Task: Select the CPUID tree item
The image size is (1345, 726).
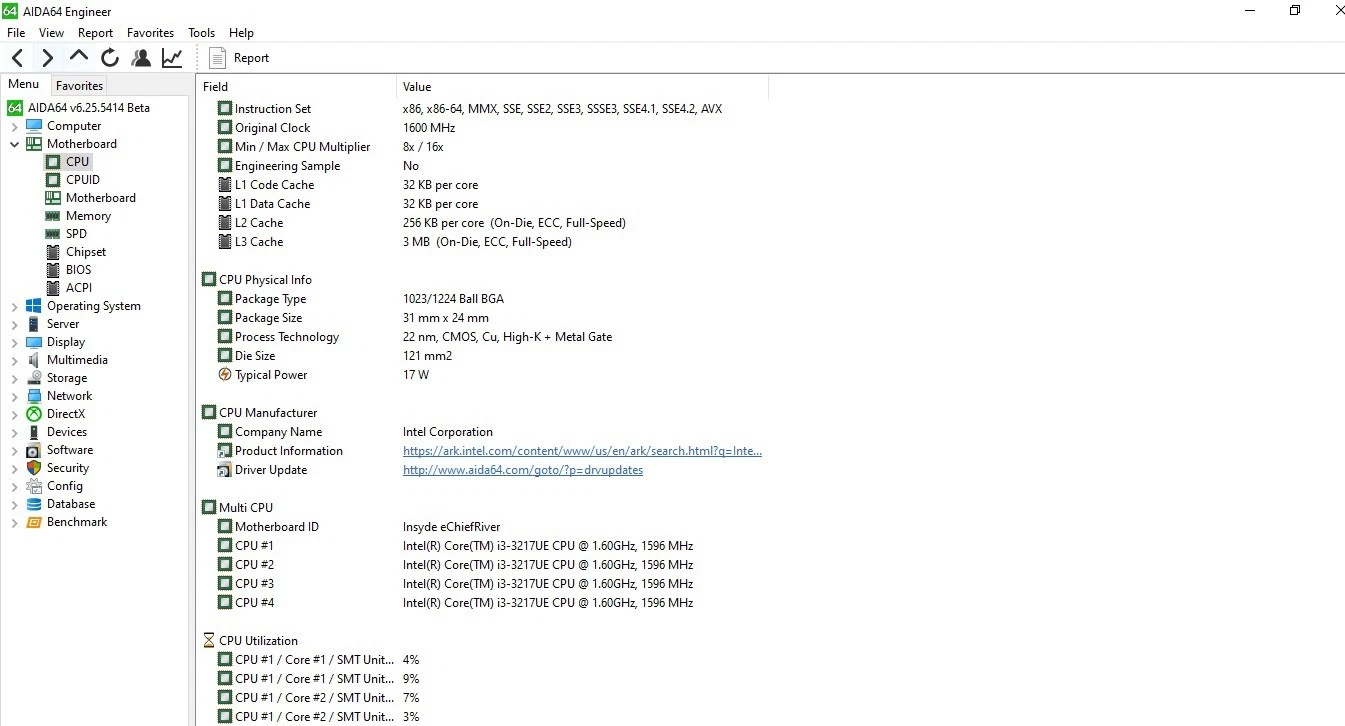Action: pyautogui.click(x=83, y=180)
